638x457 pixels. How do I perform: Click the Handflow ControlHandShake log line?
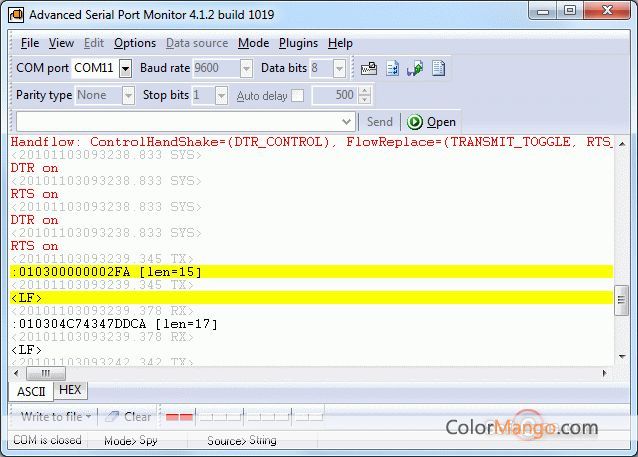311,142
